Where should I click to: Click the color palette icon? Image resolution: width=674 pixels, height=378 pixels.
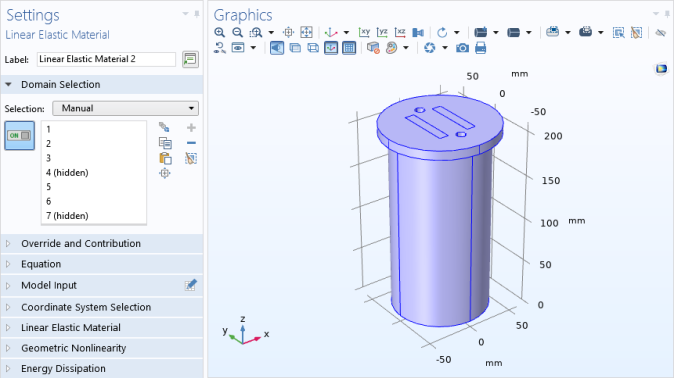(x=391, y=48)
